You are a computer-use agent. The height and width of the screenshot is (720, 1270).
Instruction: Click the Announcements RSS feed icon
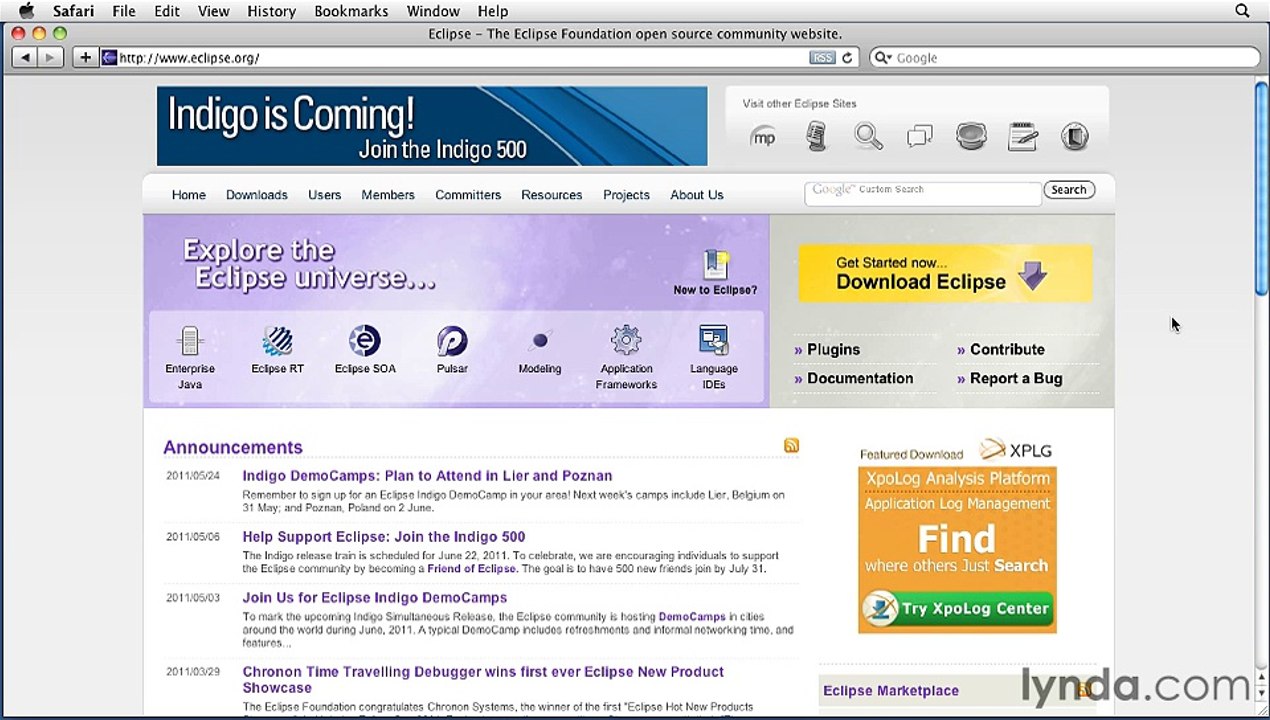791,446
